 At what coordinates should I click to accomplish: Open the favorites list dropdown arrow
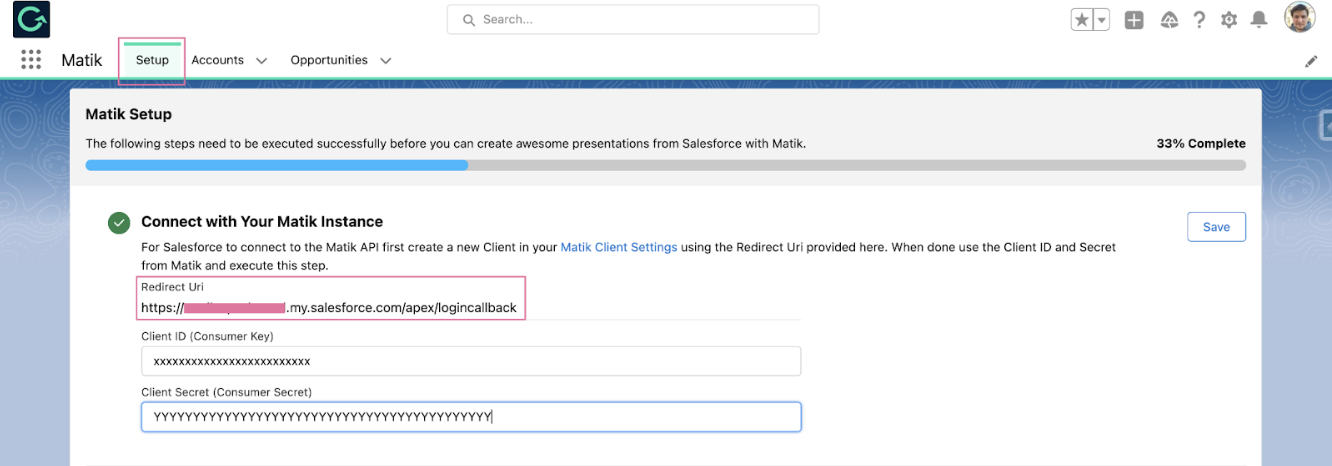tap(1102, 20)
